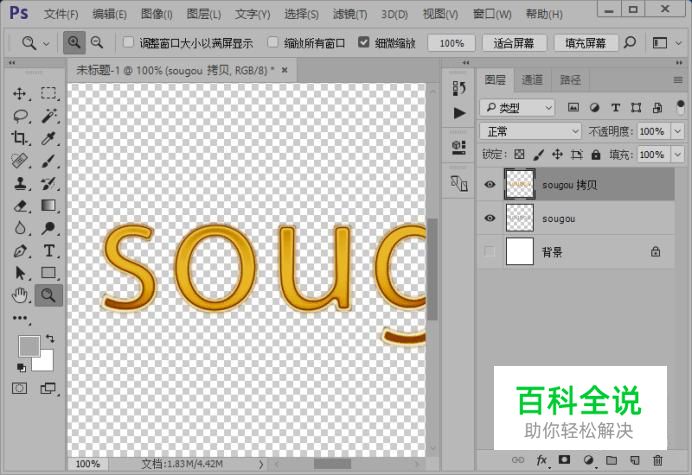Change the screen mode

48,388
